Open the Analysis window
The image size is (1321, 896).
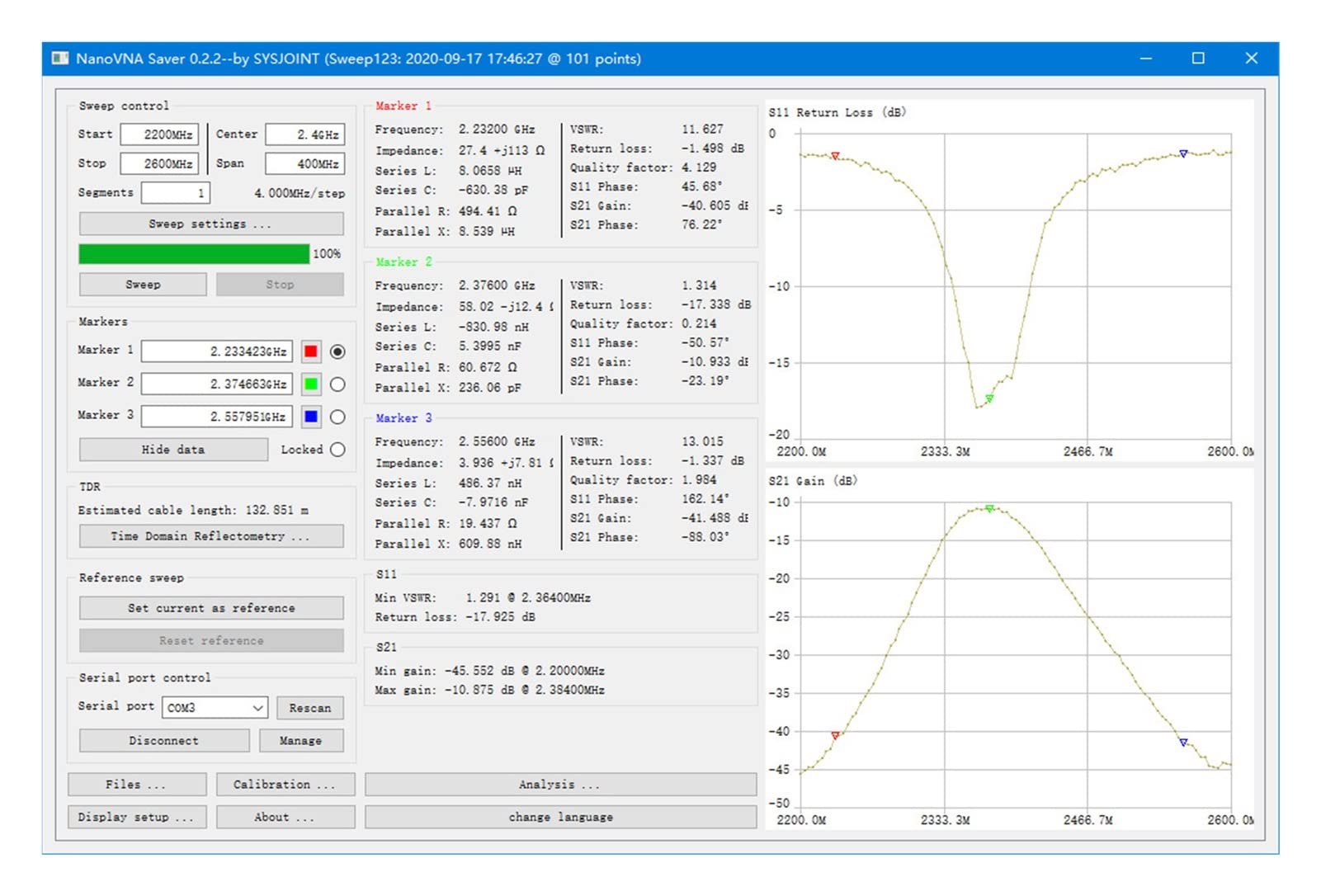pos(560,785)
